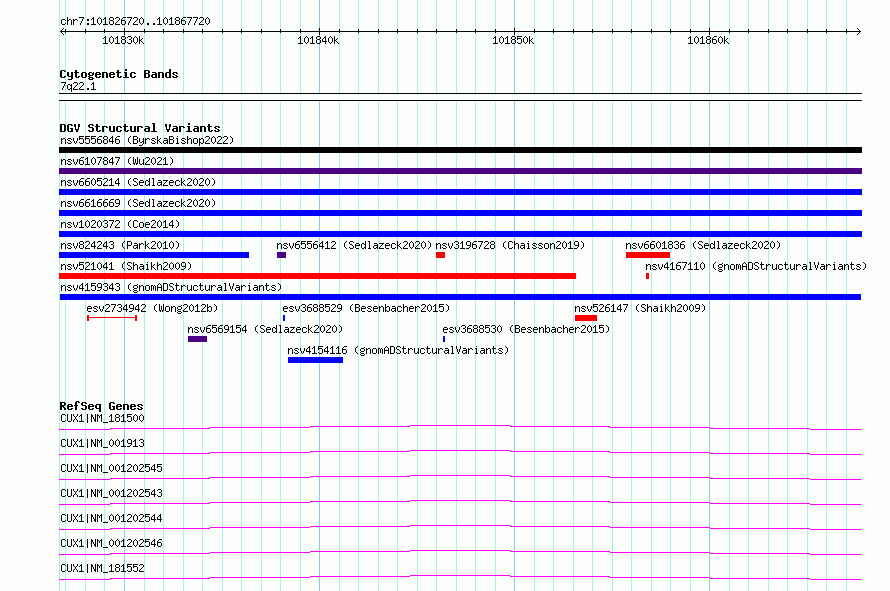
Task: Open the nsv6569154 (Sedlazeck2020) label
Action: [265, 329]
